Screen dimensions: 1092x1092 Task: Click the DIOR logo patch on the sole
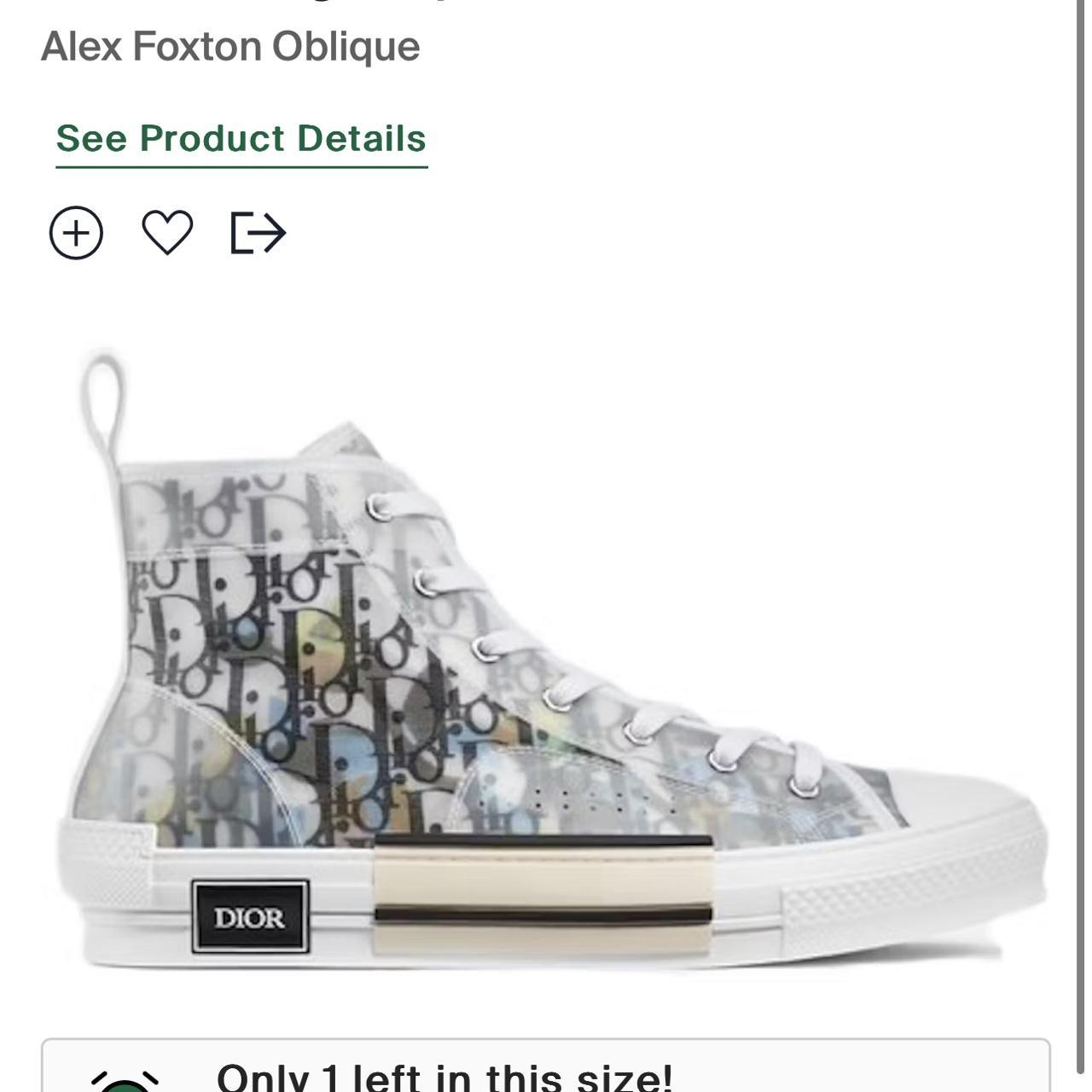click(250, 917)
